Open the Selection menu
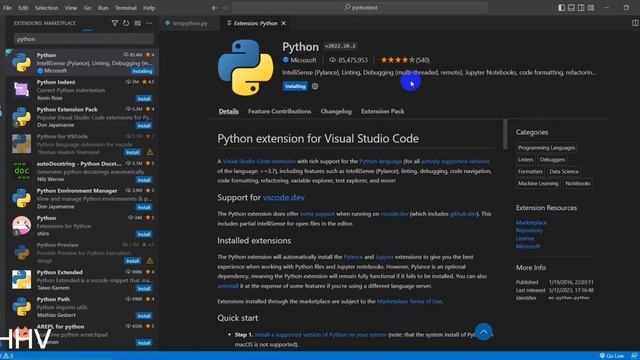640x360 pixels. (x=46, y=8)
